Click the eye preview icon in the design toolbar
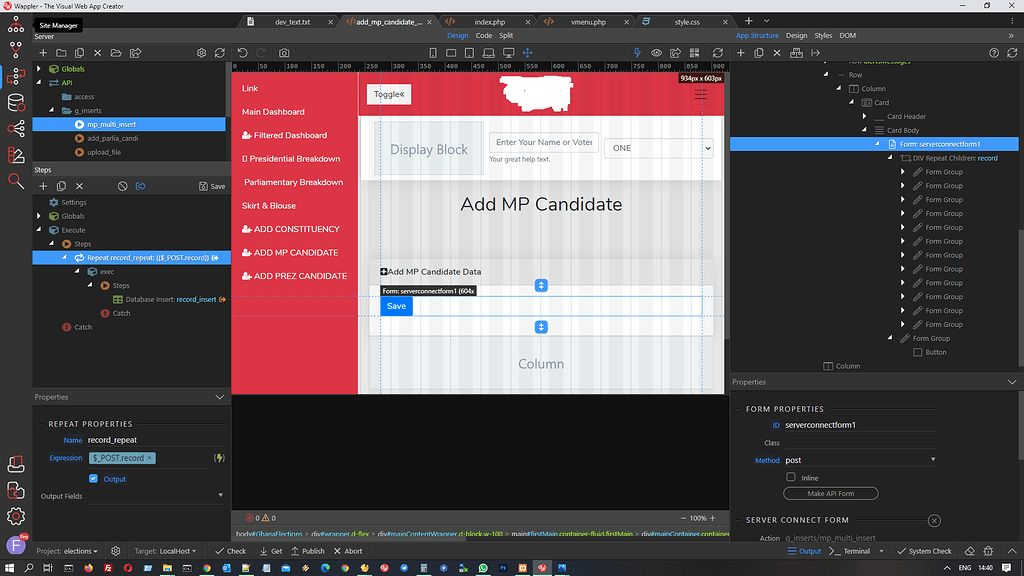1024x576 pixels. 656,53
